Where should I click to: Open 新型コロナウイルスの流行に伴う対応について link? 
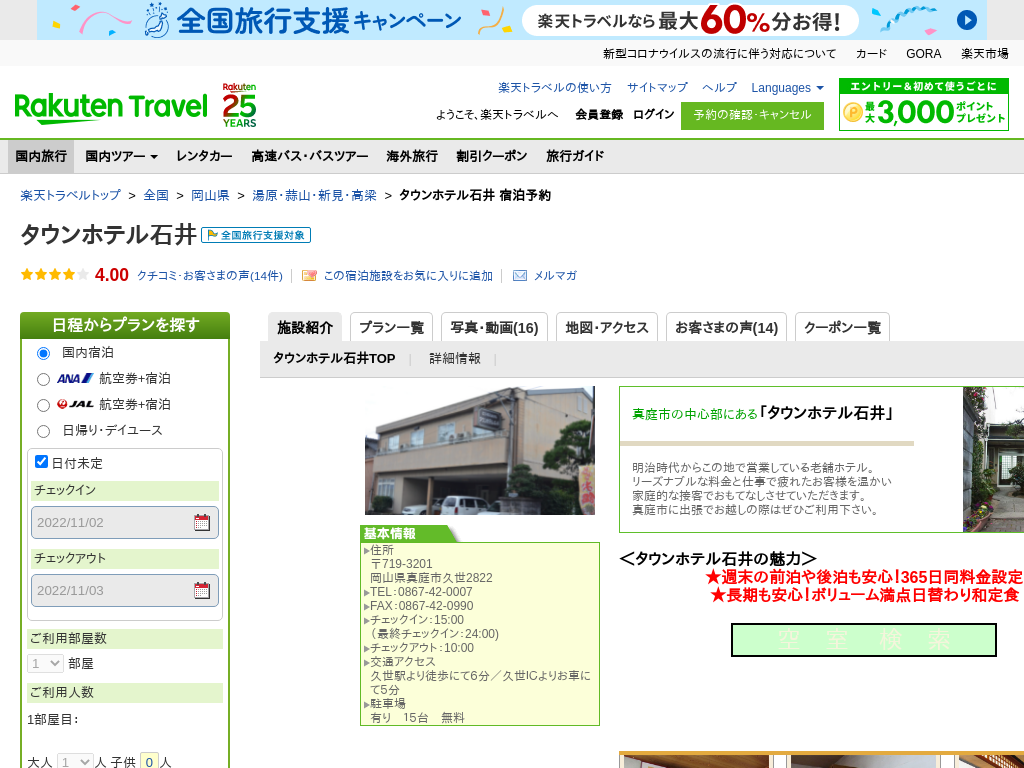(x=719, y=54)
